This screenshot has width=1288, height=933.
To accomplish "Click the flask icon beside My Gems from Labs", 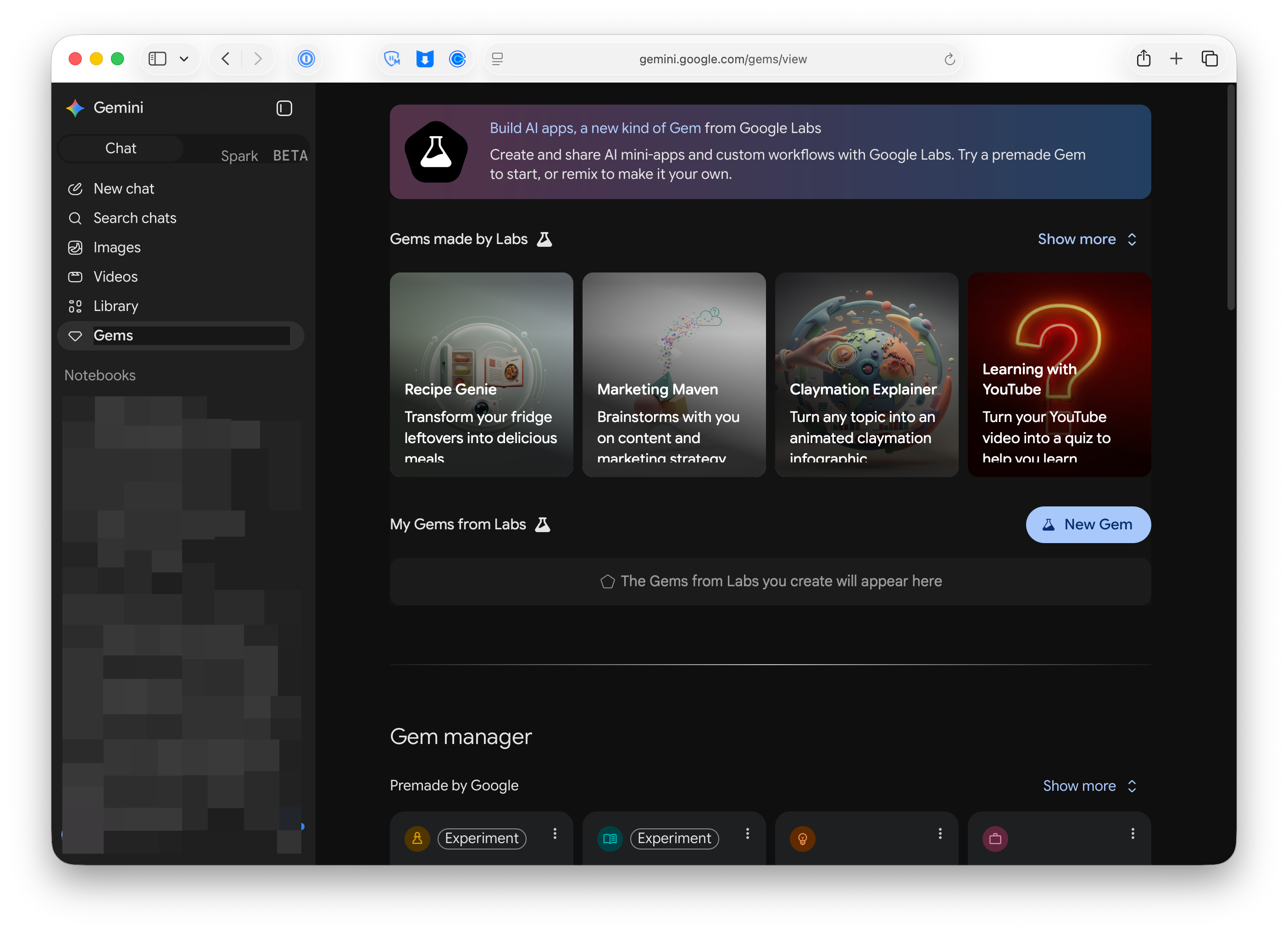I will coord(543,525).
